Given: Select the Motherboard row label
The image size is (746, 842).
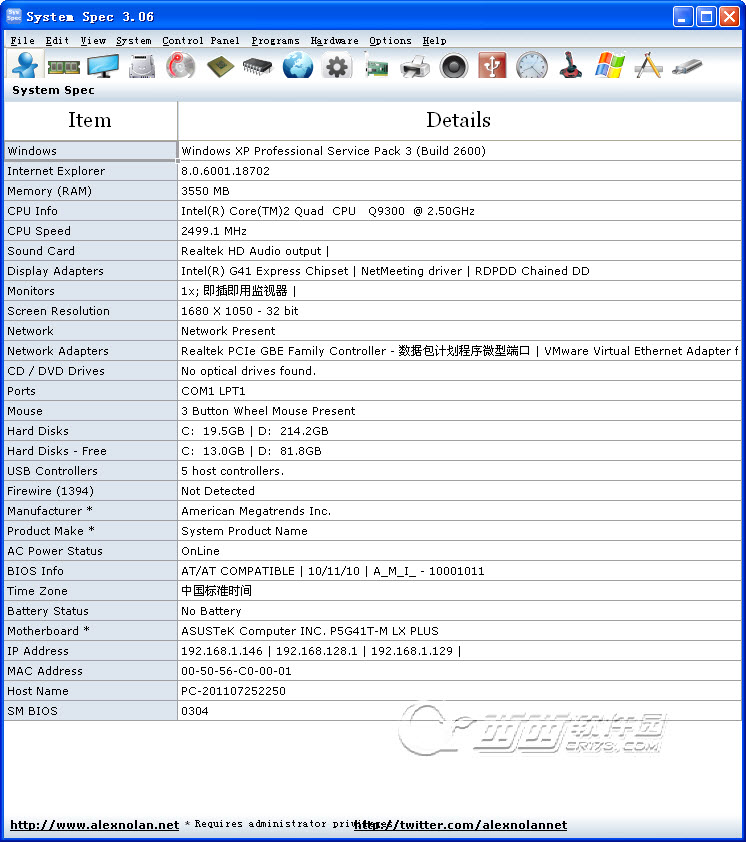Looking at the screenshot, I should click(x=90, y=631).
